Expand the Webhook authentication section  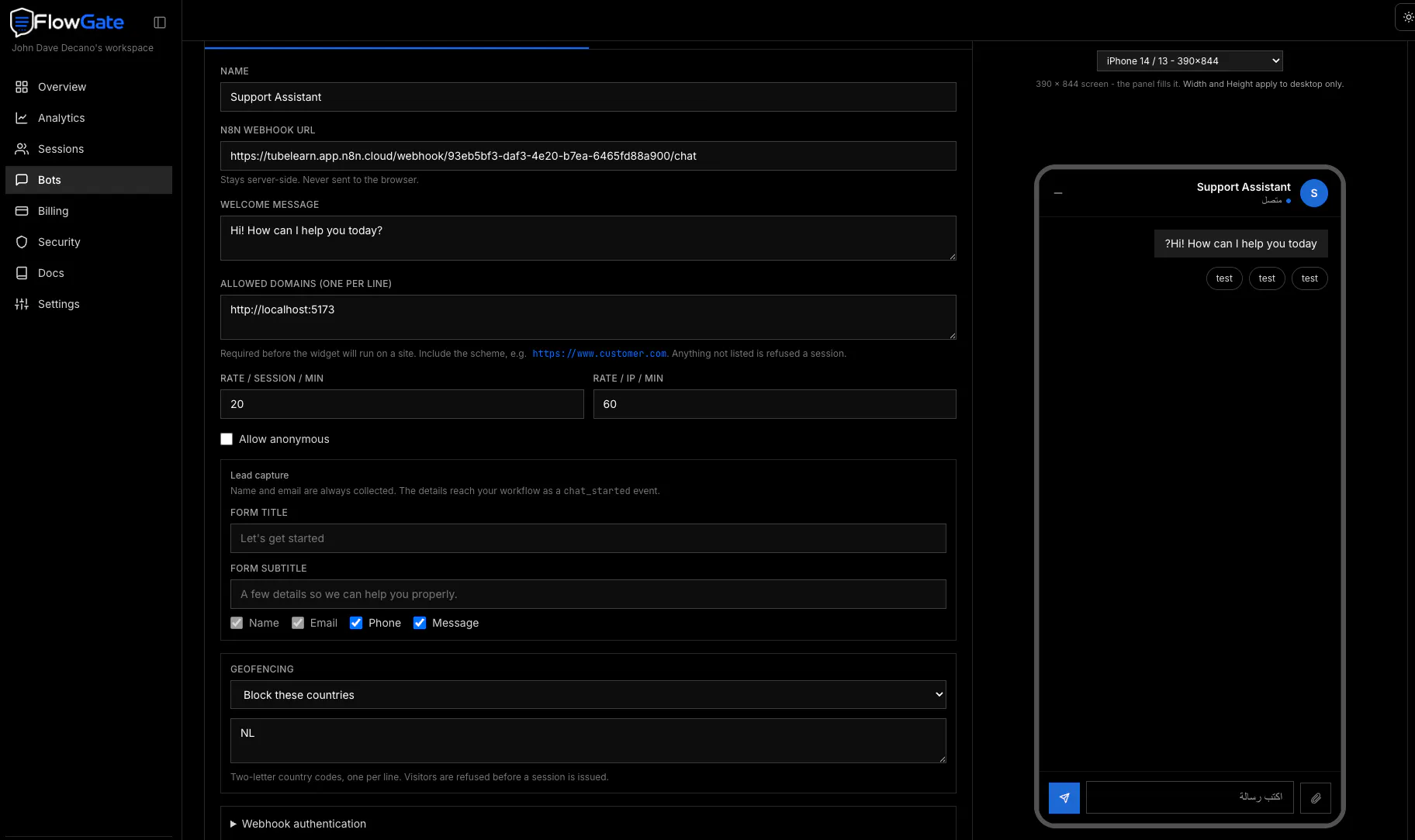click(x=298, y=824)
